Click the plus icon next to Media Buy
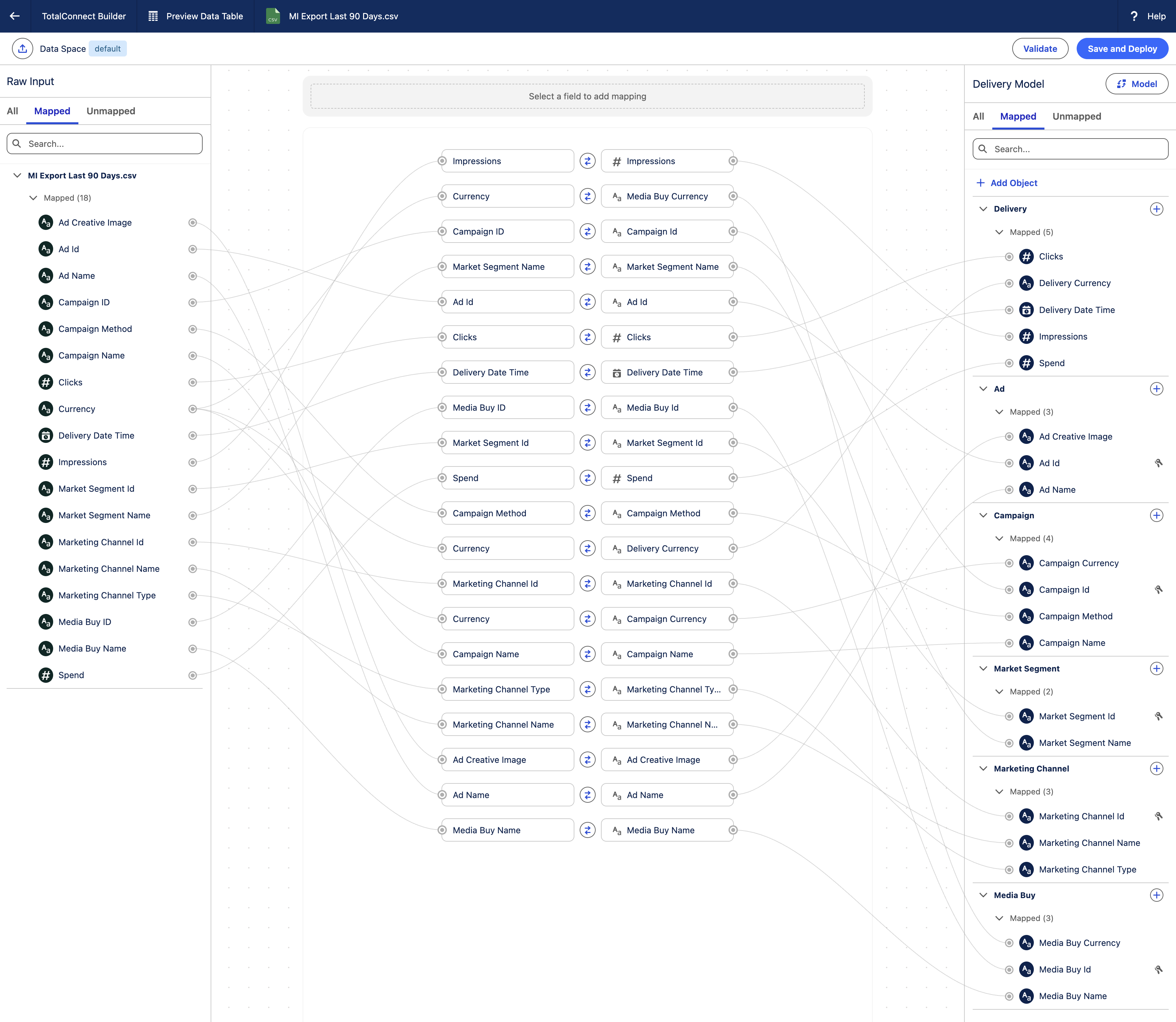This screenshot has width=1176, height=1022. tap(1157, 895)
